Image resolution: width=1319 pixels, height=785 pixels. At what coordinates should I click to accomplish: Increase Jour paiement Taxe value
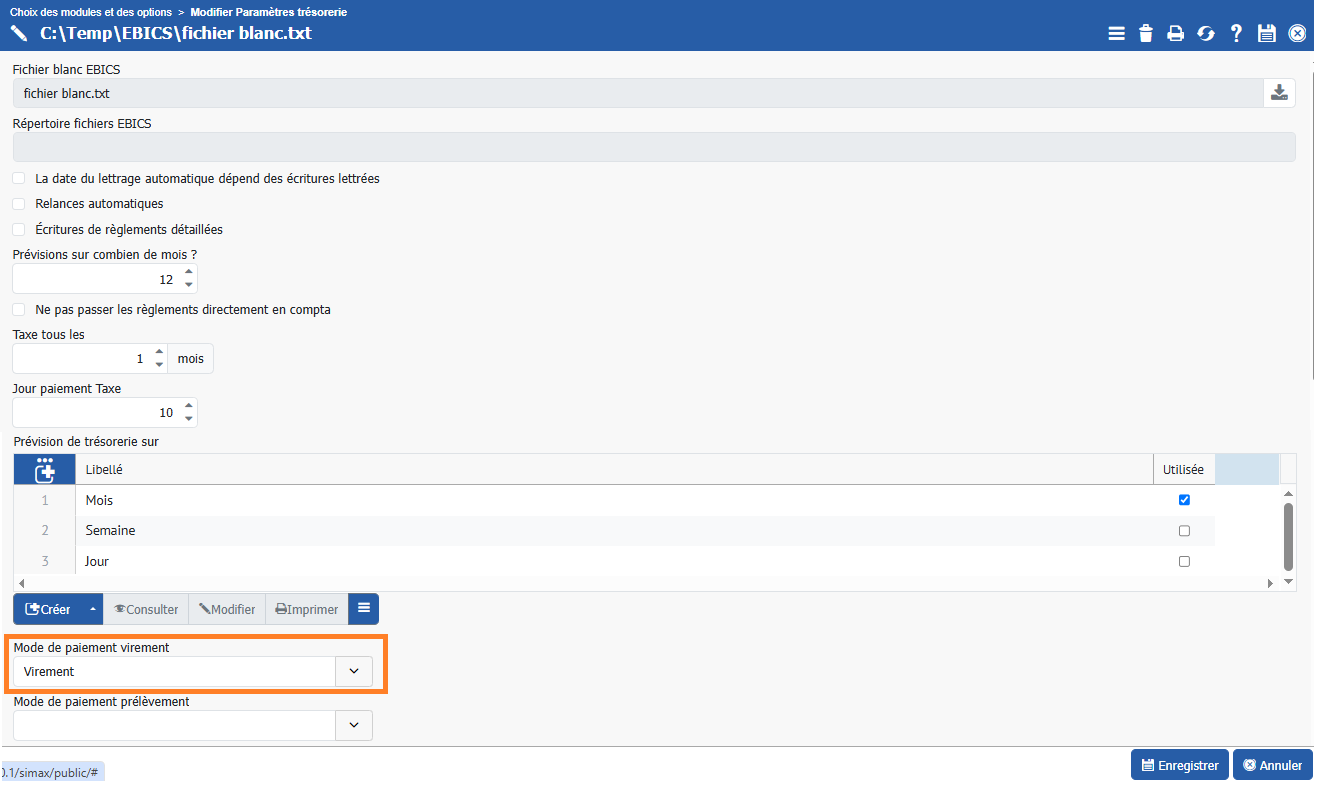pyautogui.click(x=189, y=406)
